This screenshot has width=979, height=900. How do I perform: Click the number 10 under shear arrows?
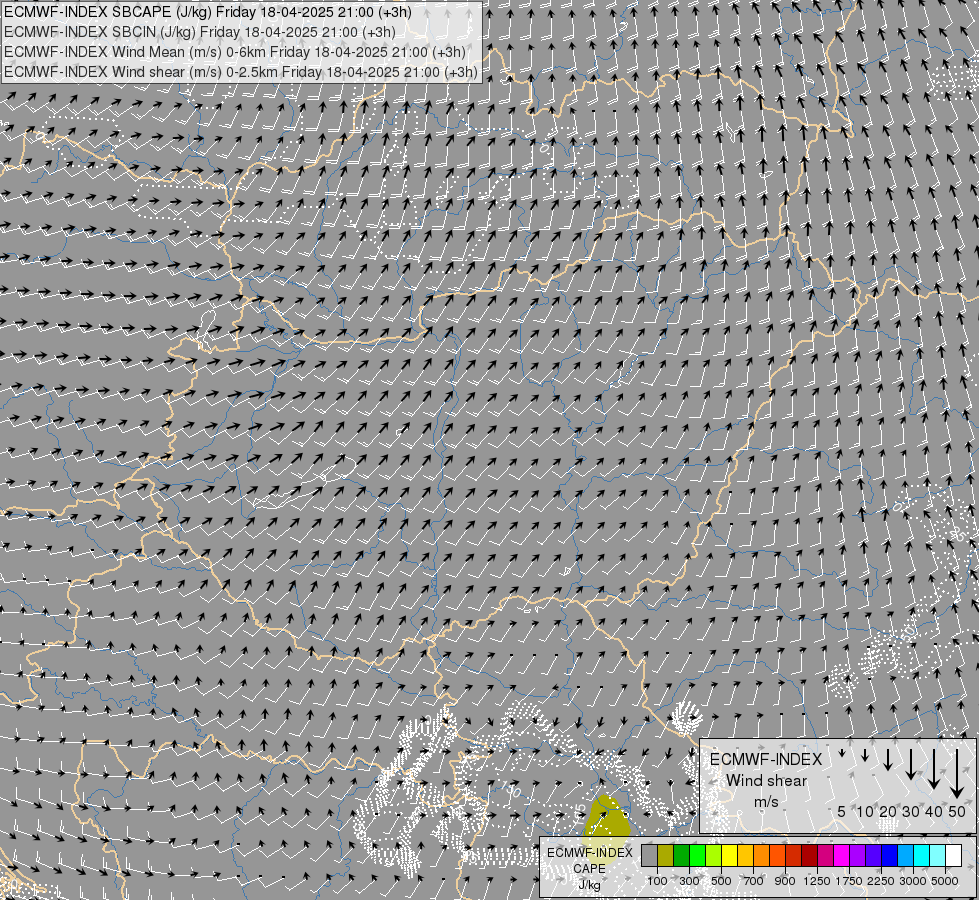[x=865, y=811]
